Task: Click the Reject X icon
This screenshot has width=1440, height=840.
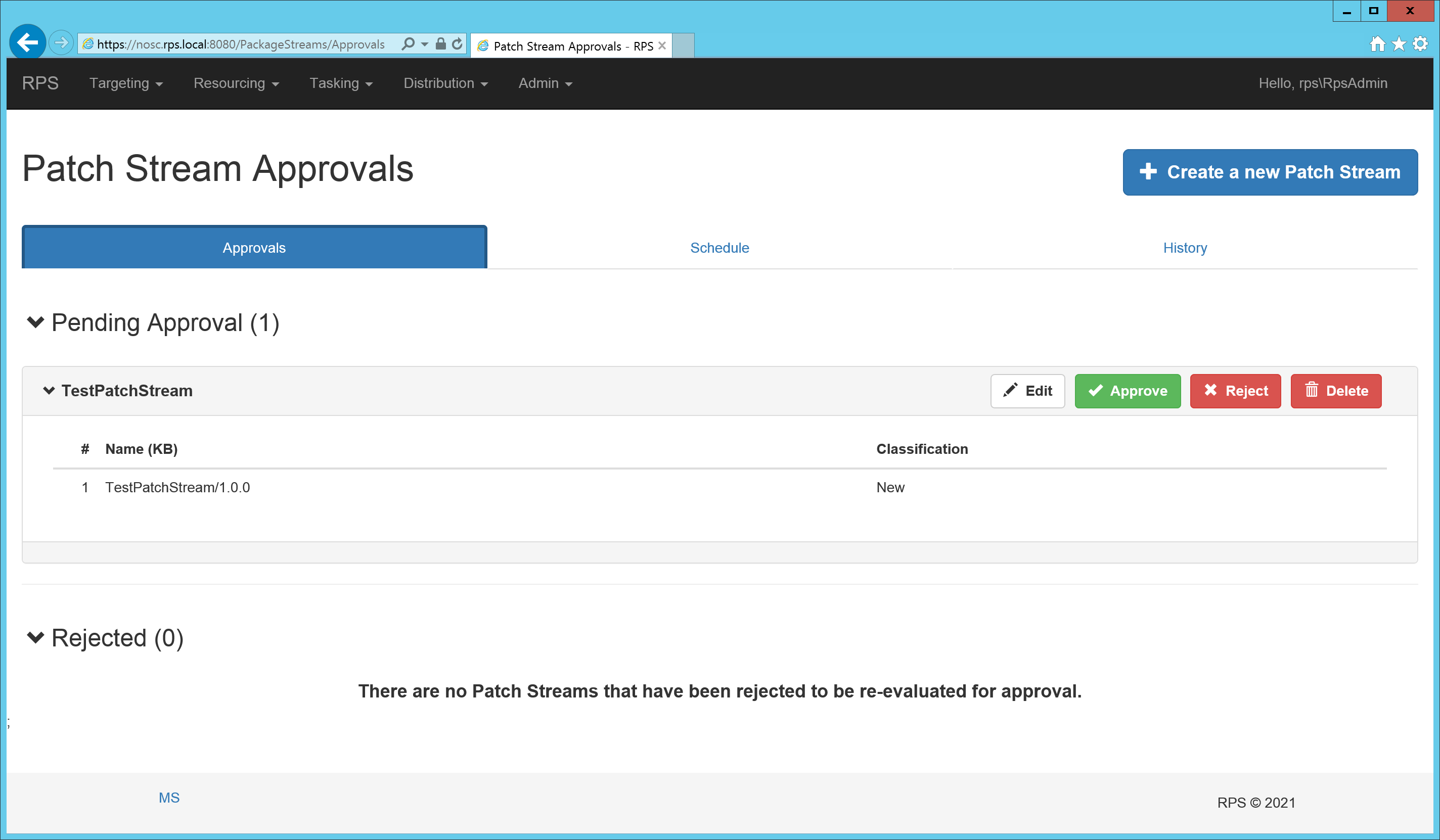Action: point(1210,391)
